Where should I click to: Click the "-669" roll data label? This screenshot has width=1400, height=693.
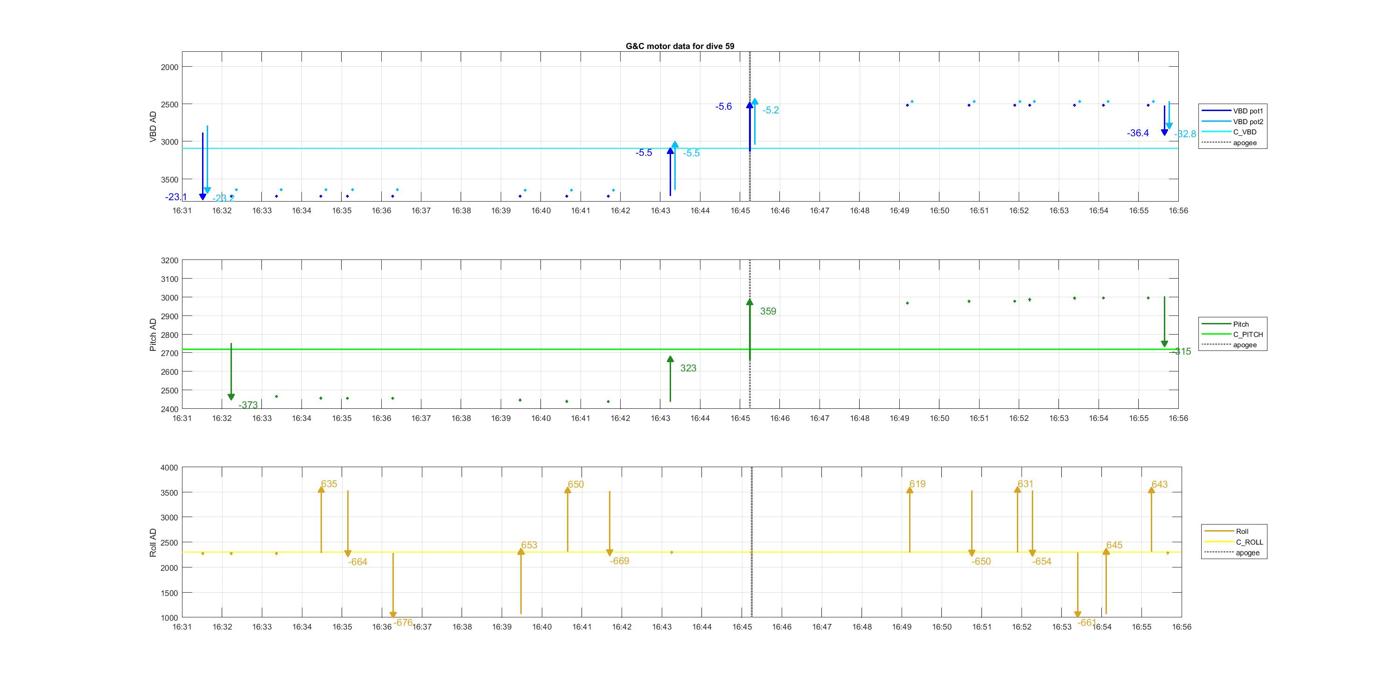pyautogui.click(x=620, y=561)
